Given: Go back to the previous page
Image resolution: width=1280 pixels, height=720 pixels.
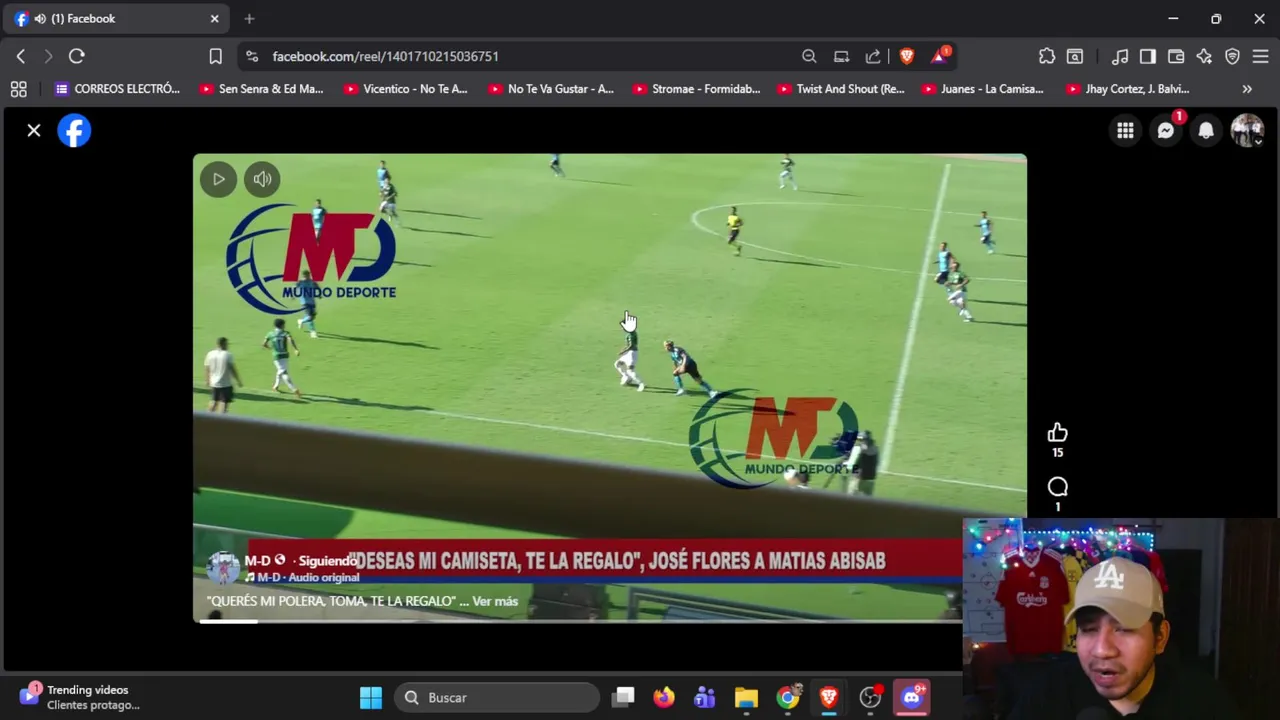Looking at the screenshot, I should coord(21,56).
